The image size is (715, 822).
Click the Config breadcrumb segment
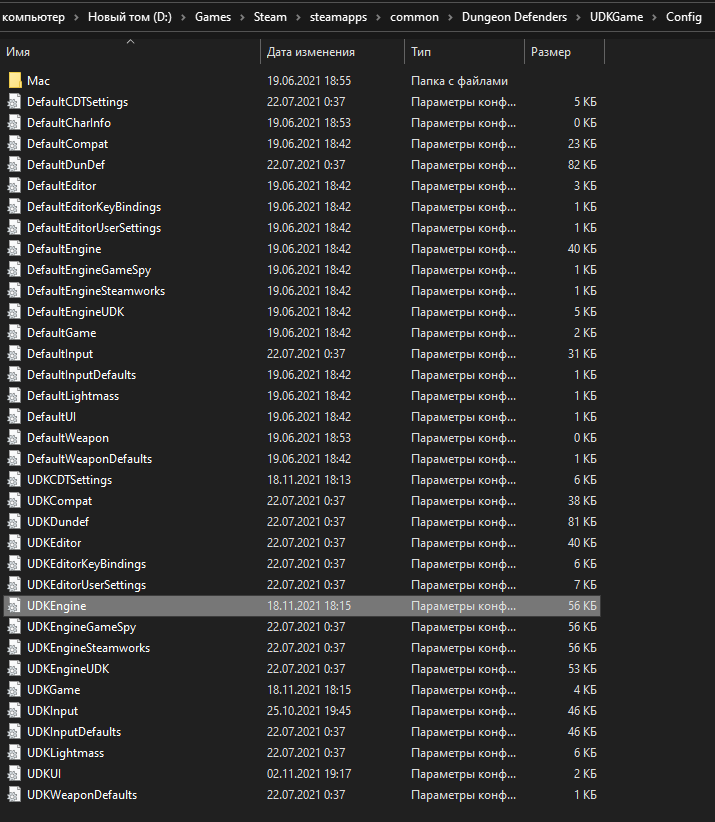684,17
